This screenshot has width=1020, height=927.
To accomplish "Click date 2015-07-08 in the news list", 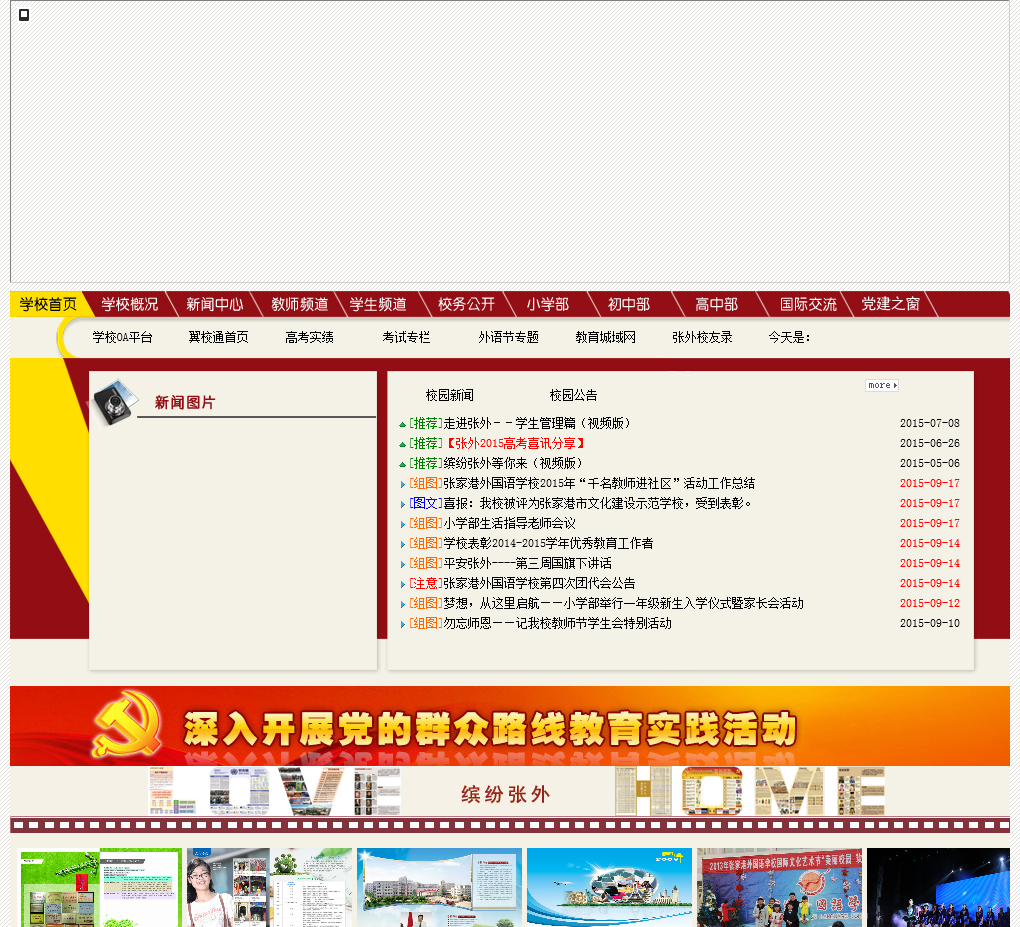I will pyautogui.click(x=930, y=423).
